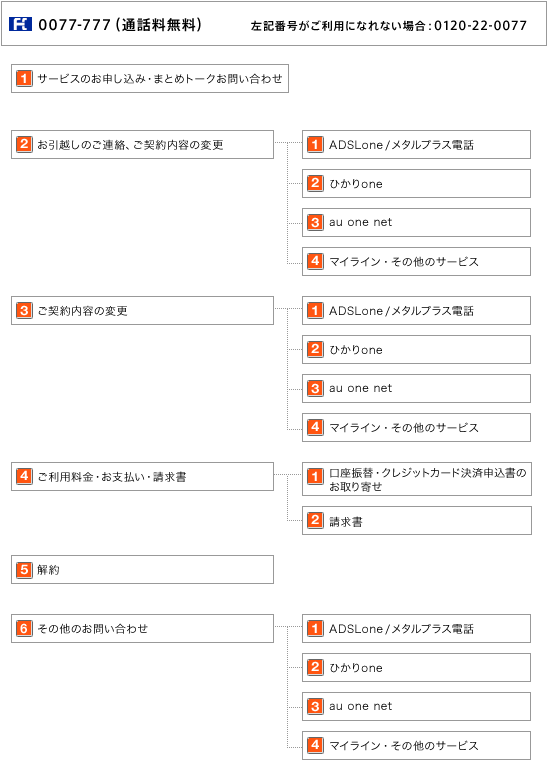This screenshot has height=761, width=547.
Task: Click orange number 2 icon beside お引越しのご連絡
Action: tap(24, 144)
